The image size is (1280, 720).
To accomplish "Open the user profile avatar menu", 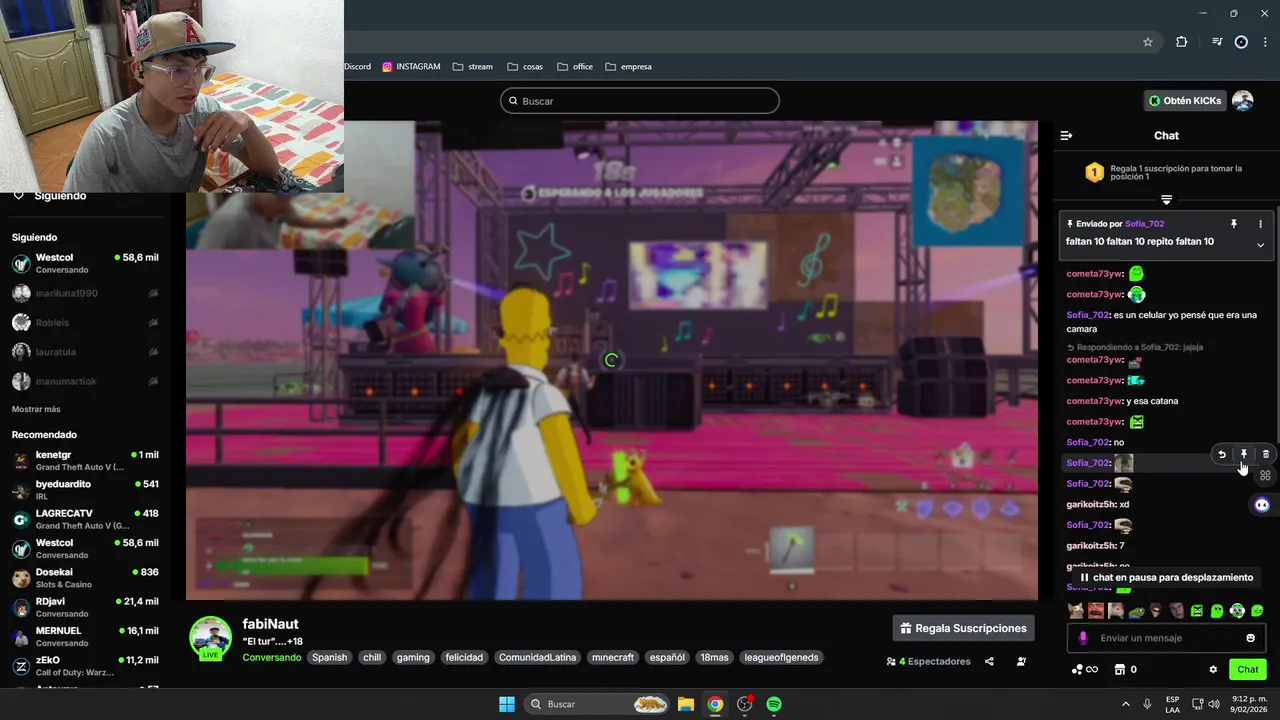I will tap(1243, 101).
